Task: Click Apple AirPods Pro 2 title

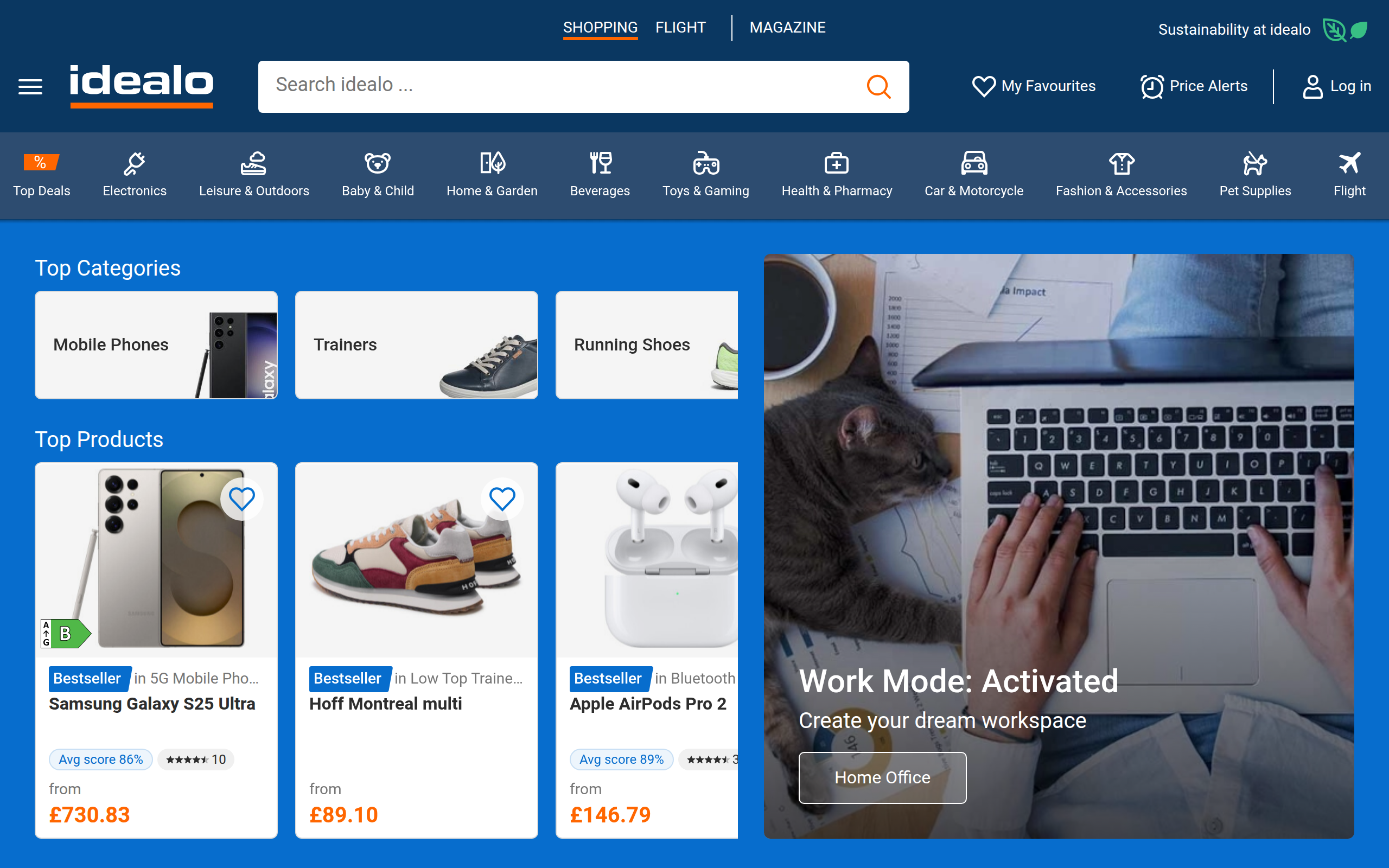Action: click(648, 704)
